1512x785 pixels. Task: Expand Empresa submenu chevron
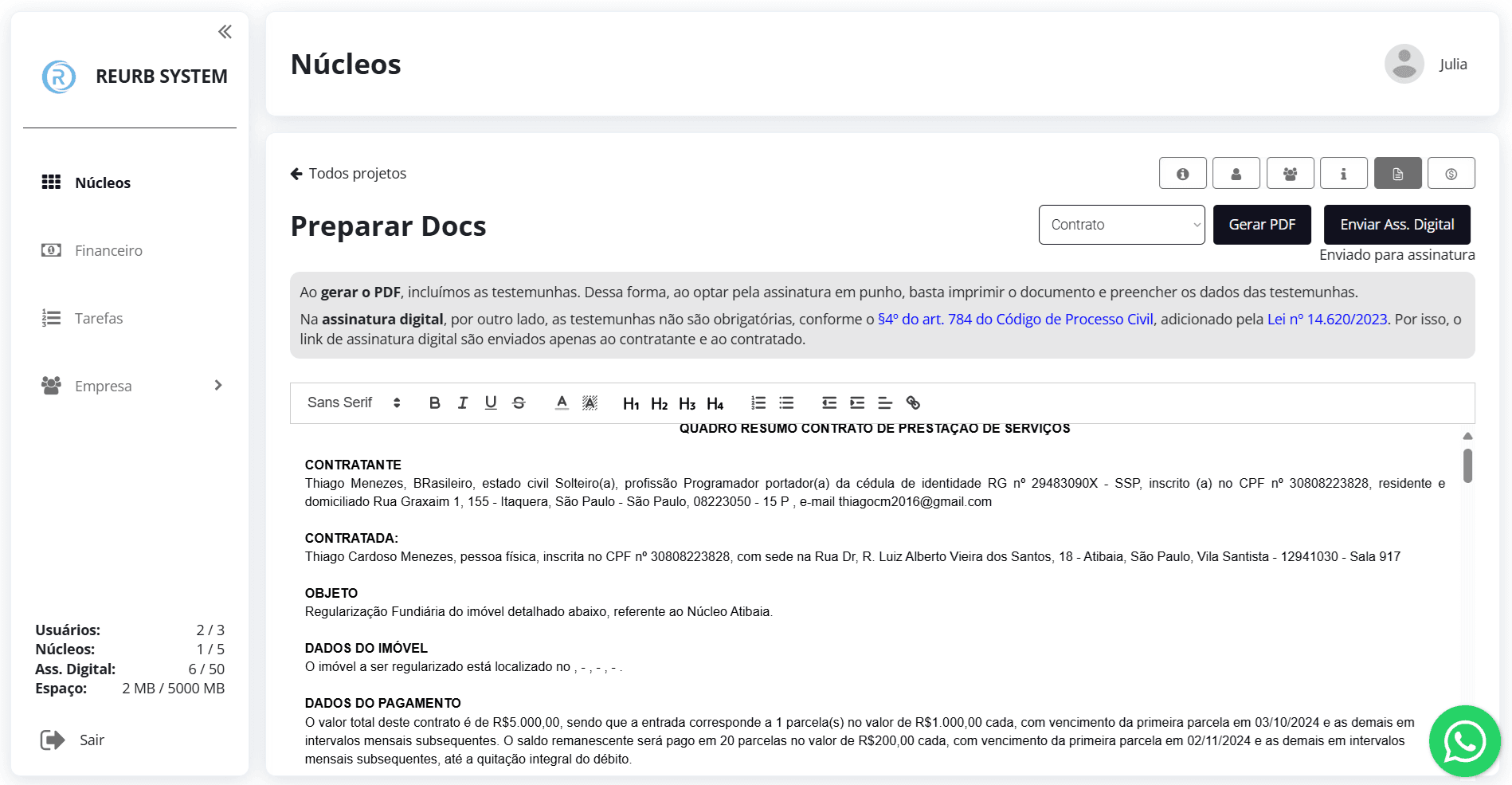click(218, 386)
